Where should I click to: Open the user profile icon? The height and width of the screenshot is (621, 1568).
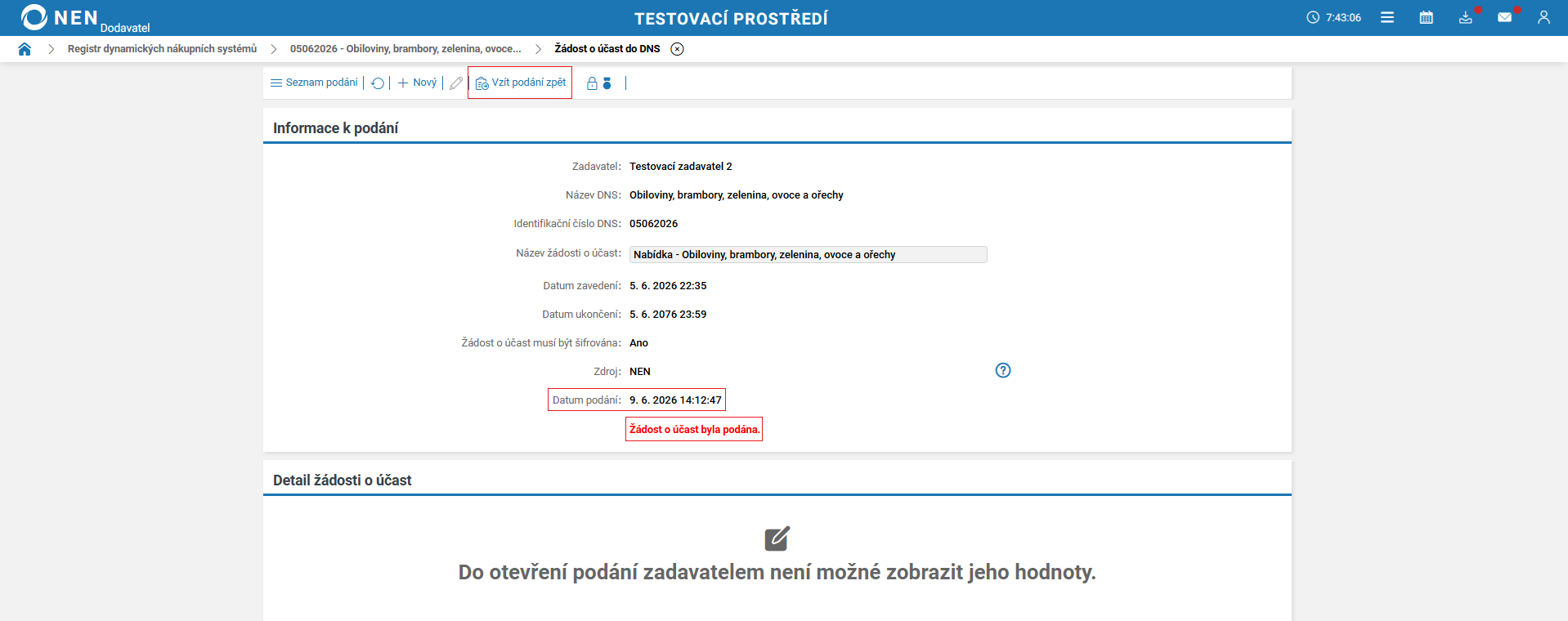pyautogui.click(x=1544, y=17)
